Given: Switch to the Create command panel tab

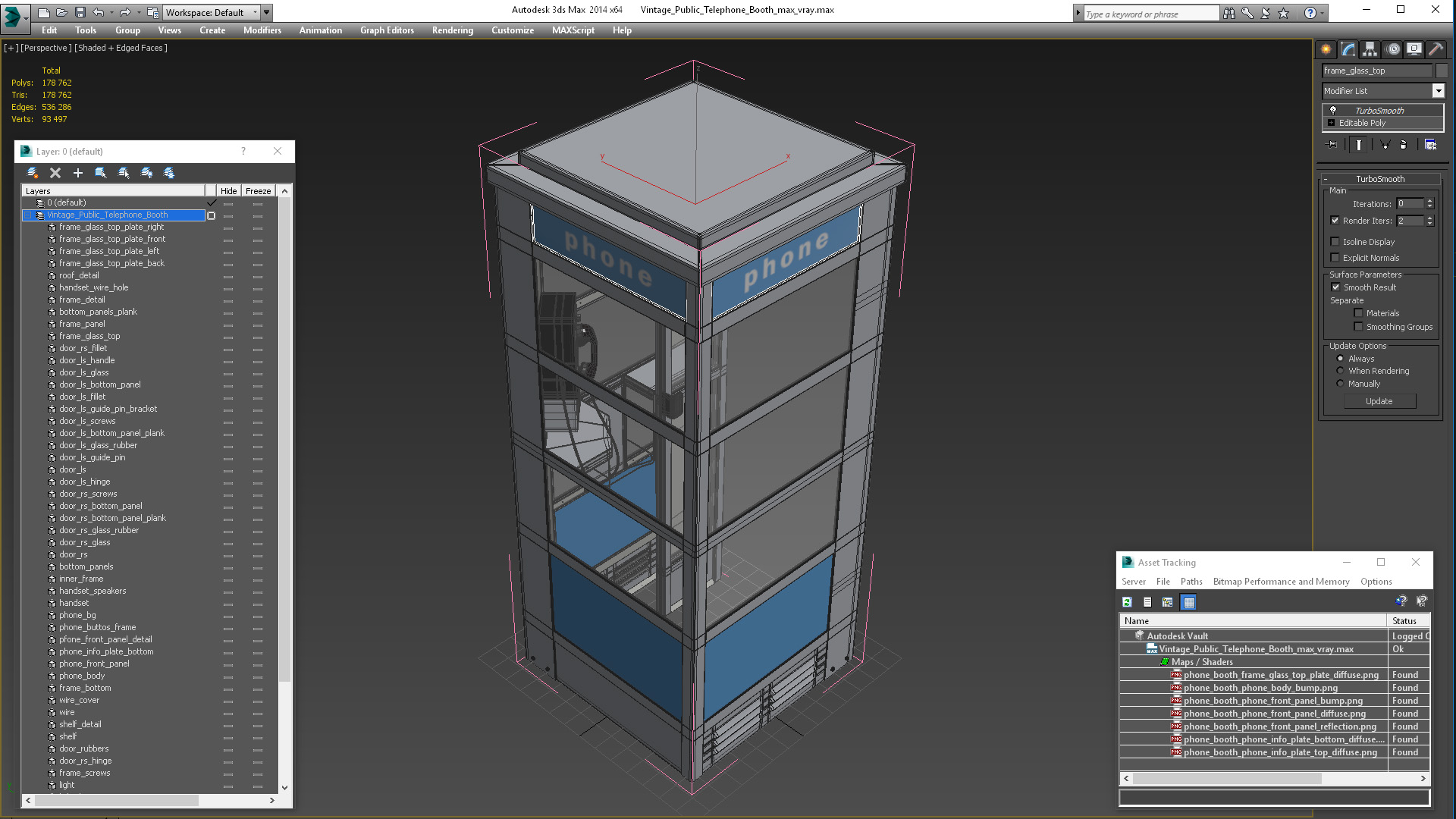Looking at the screenshot, I should 1326,49.
